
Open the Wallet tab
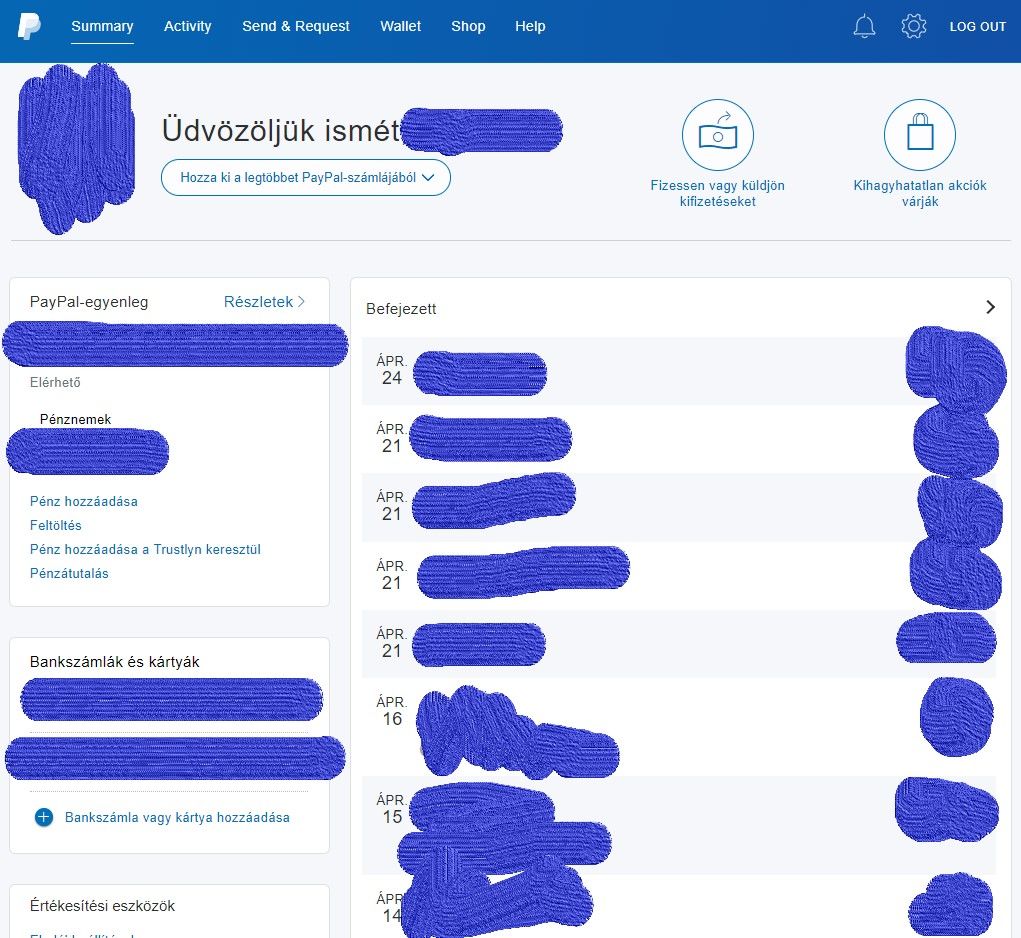[400, 26]
